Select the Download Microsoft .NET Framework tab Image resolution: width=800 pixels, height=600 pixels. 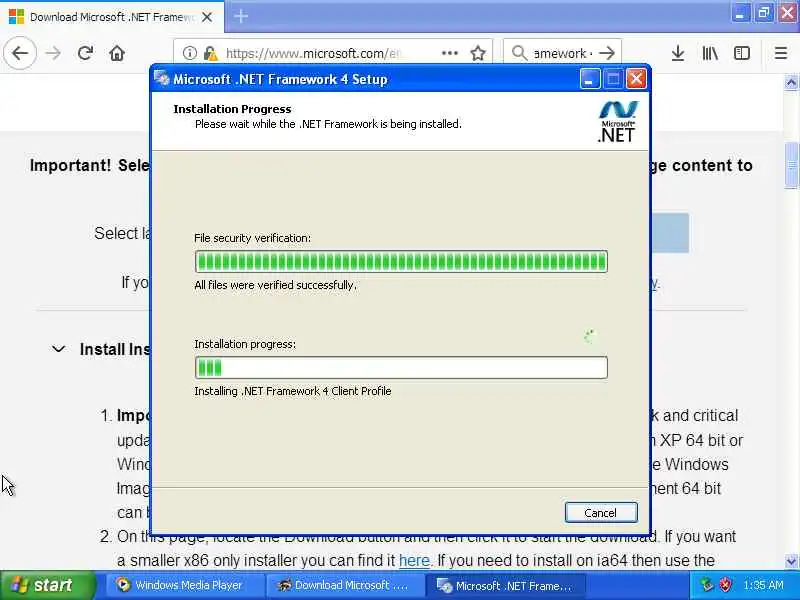112,17
